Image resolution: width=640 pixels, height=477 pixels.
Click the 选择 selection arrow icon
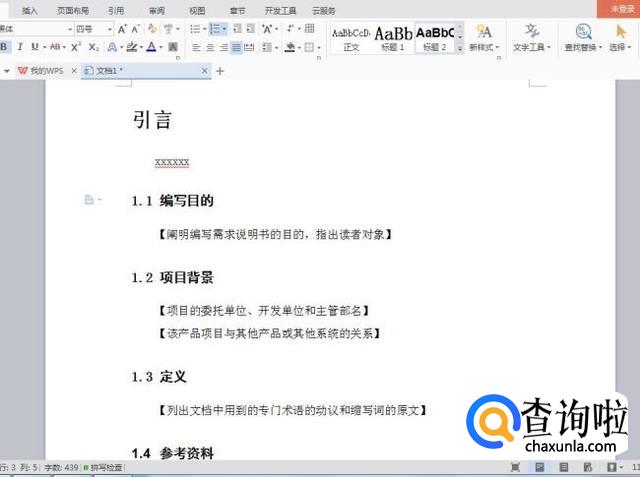tap(621, 37)
